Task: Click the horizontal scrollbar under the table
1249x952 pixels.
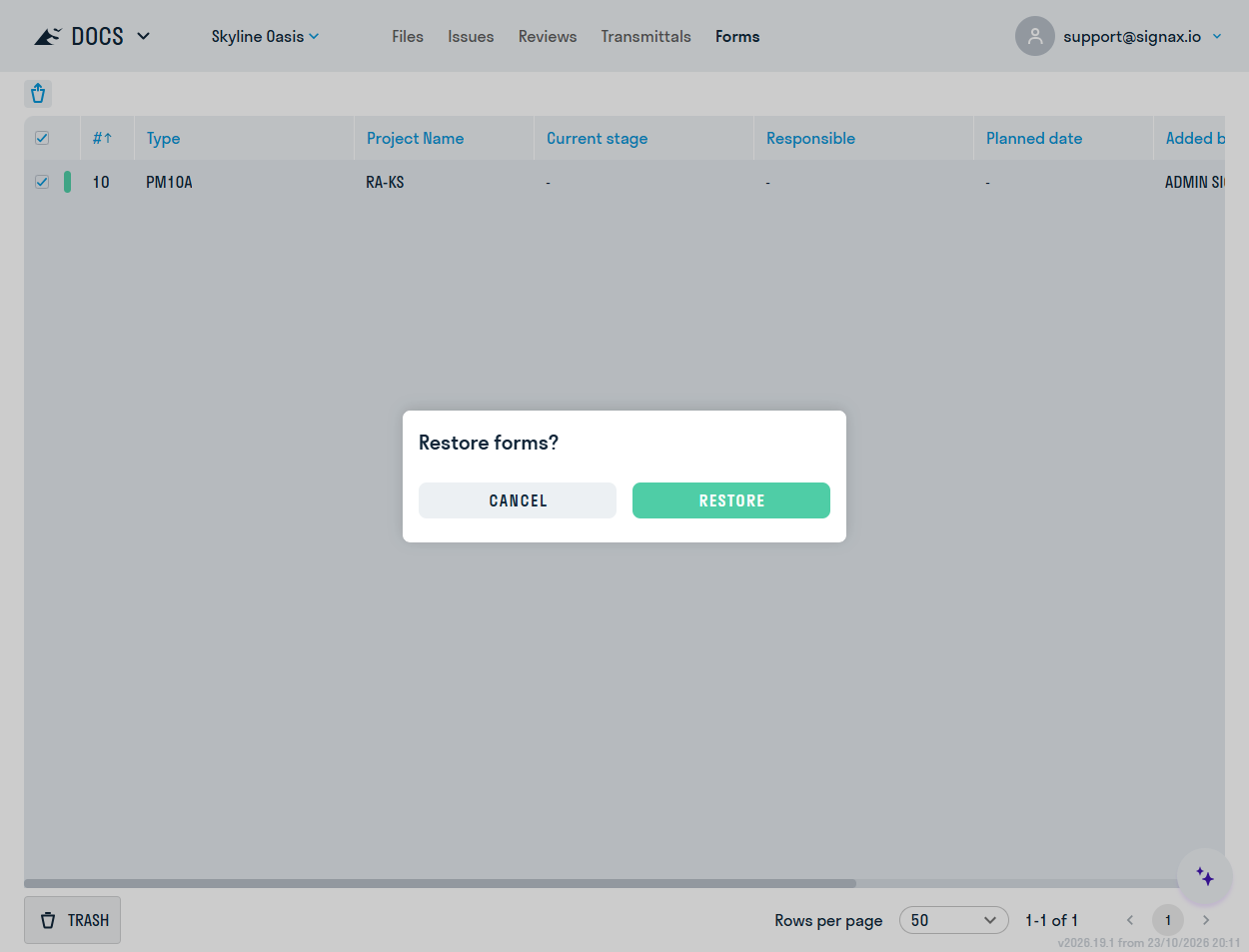Action: coord(440,883)
